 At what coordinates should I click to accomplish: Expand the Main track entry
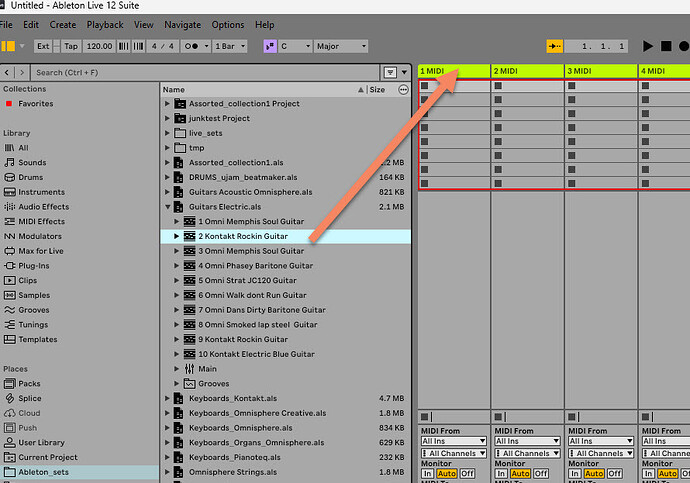[176, 369]
